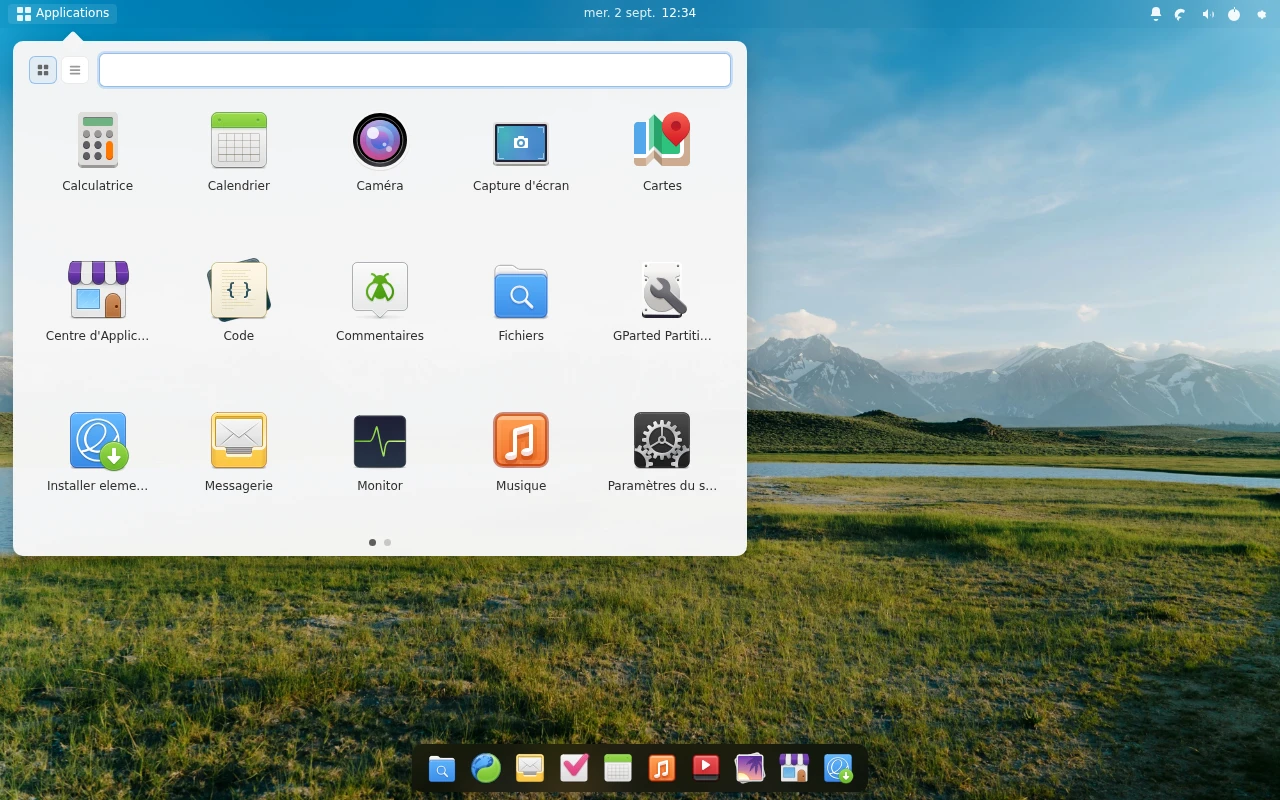Open the Capture d'écran screenshot tool

[x=521, y=152]
